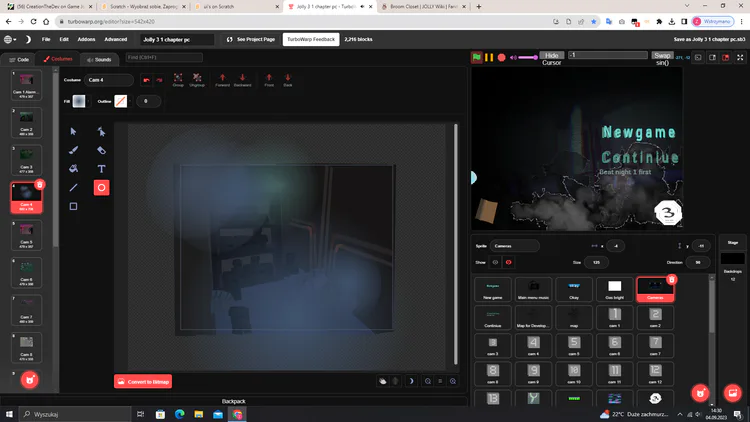Select the Text tool
The width and height of the screenshot is (750, 422).
click(x=101, y=169)
